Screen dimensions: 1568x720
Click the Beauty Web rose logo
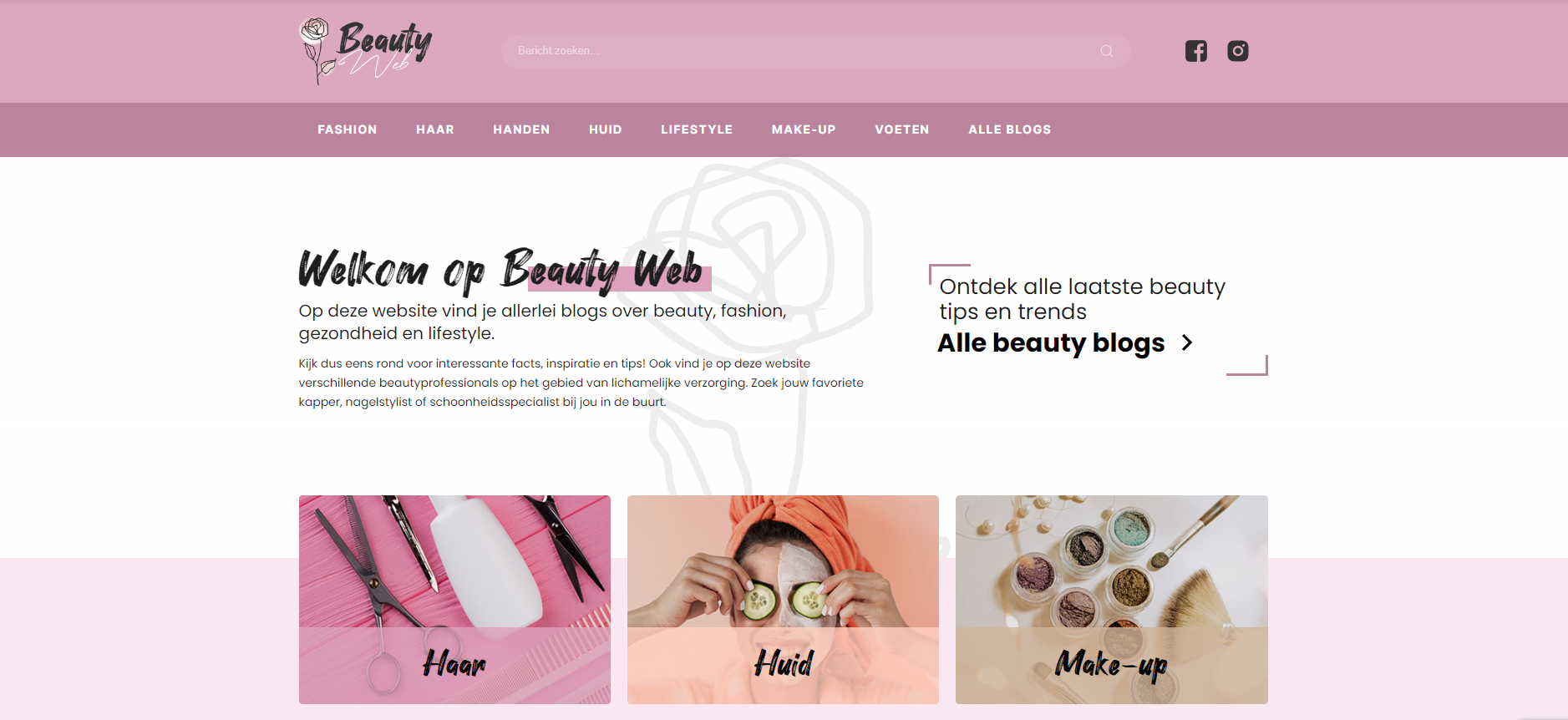point(365,51)
